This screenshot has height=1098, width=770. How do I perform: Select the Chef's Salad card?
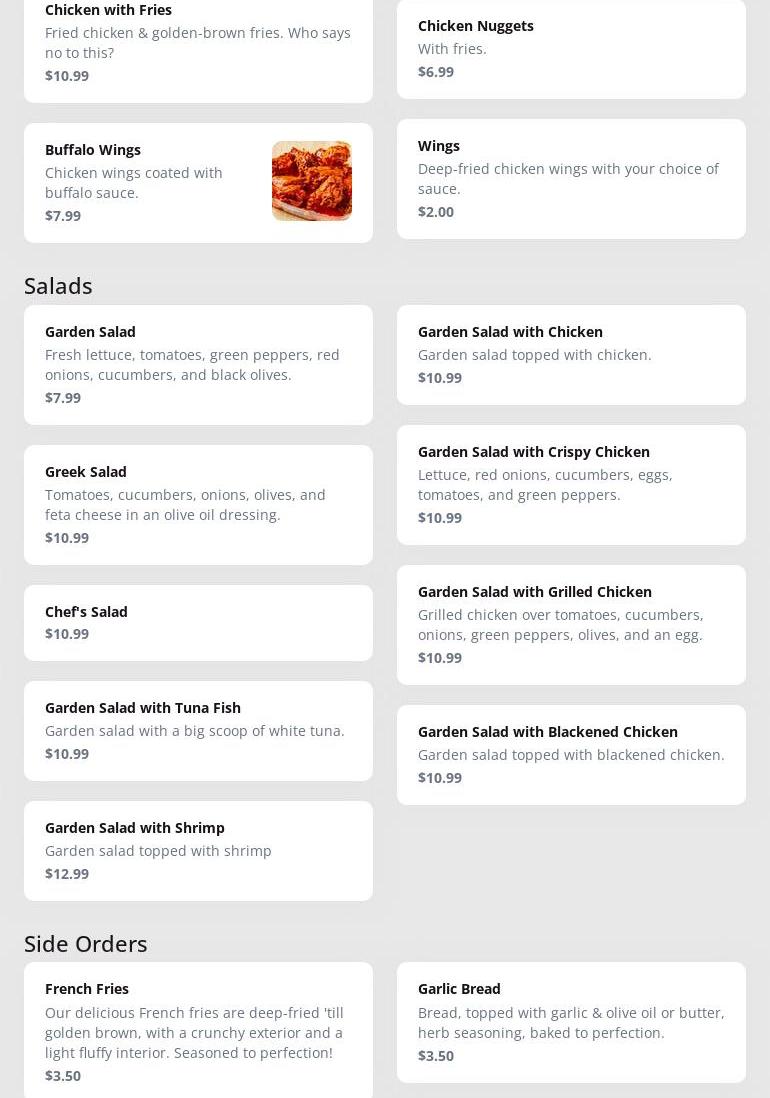[x=198, y=622]
